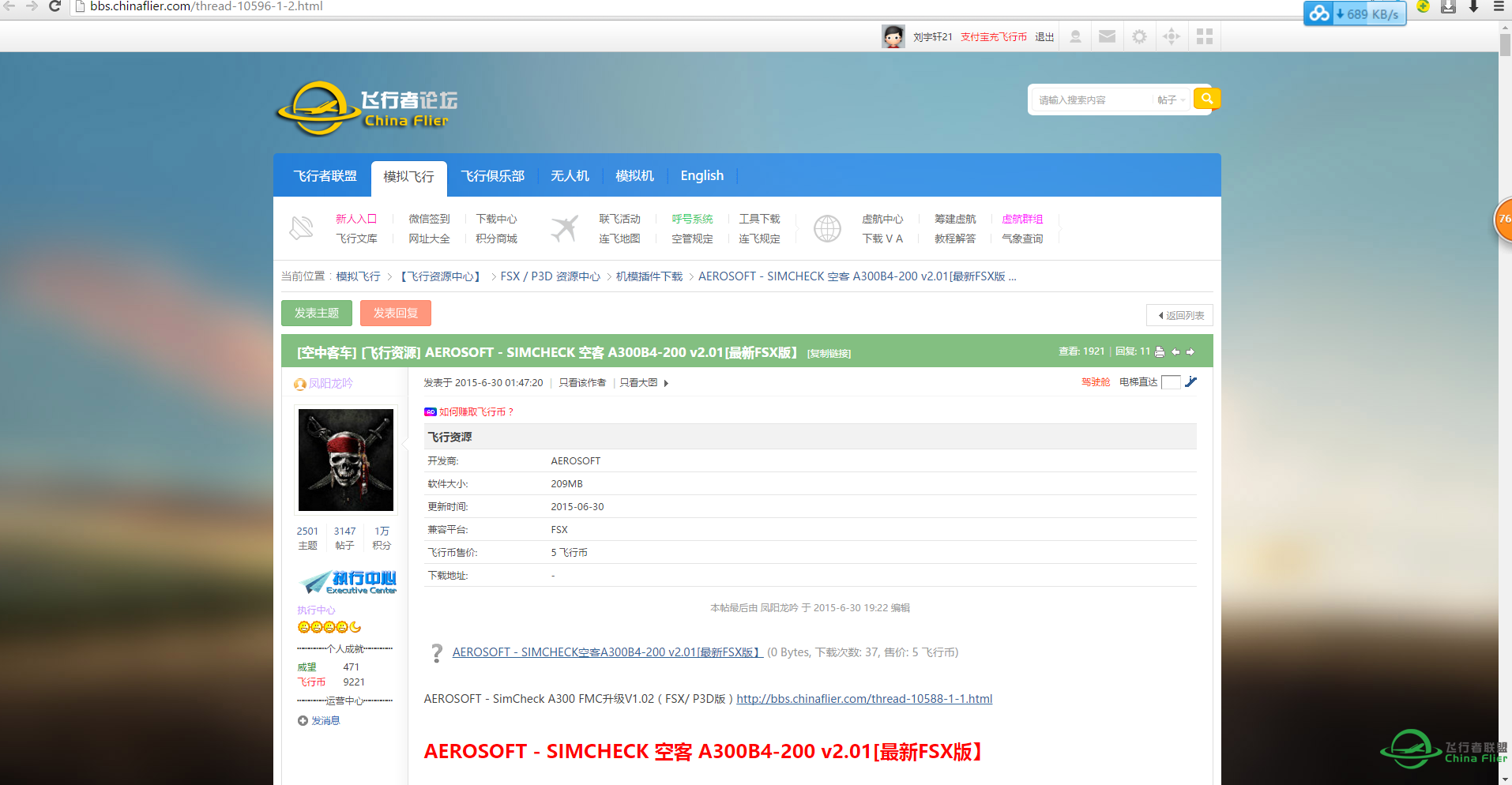The image size is (1512, 785).
Task: Click the 发消息 plus icon
Action: click(x=303, y=720)
